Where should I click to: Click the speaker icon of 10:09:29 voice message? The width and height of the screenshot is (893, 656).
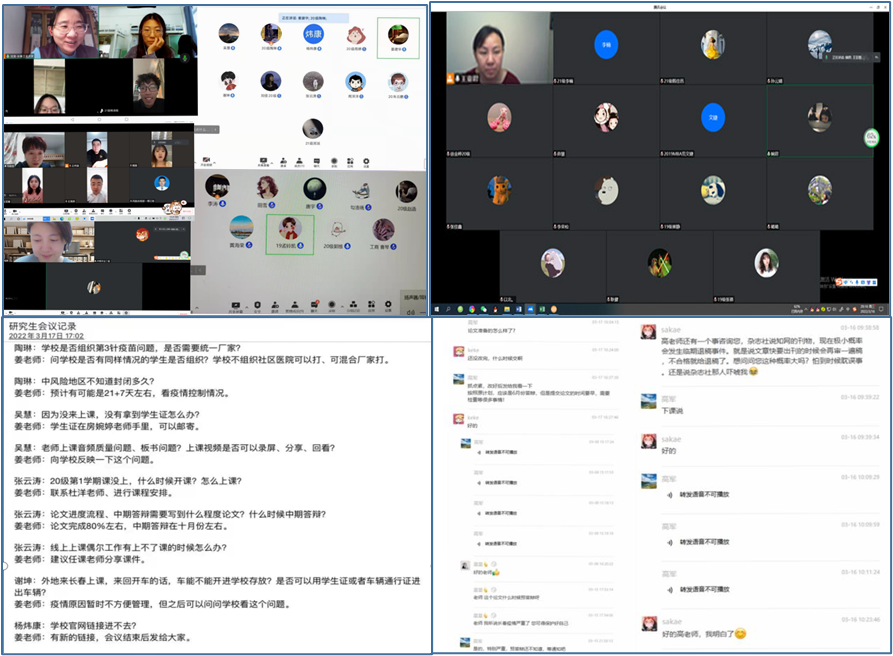[x=670, y=493]
